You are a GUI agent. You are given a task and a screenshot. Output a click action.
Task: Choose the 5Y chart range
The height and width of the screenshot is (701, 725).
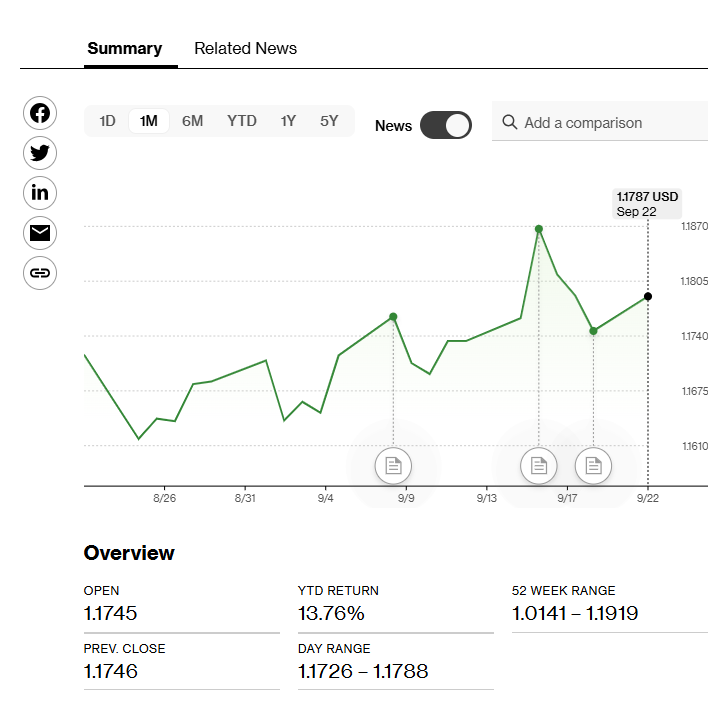329,121
